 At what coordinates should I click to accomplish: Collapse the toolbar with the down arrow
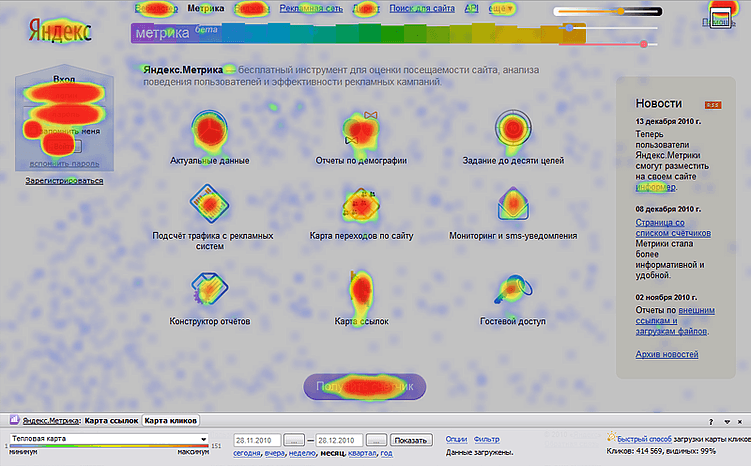727,422
